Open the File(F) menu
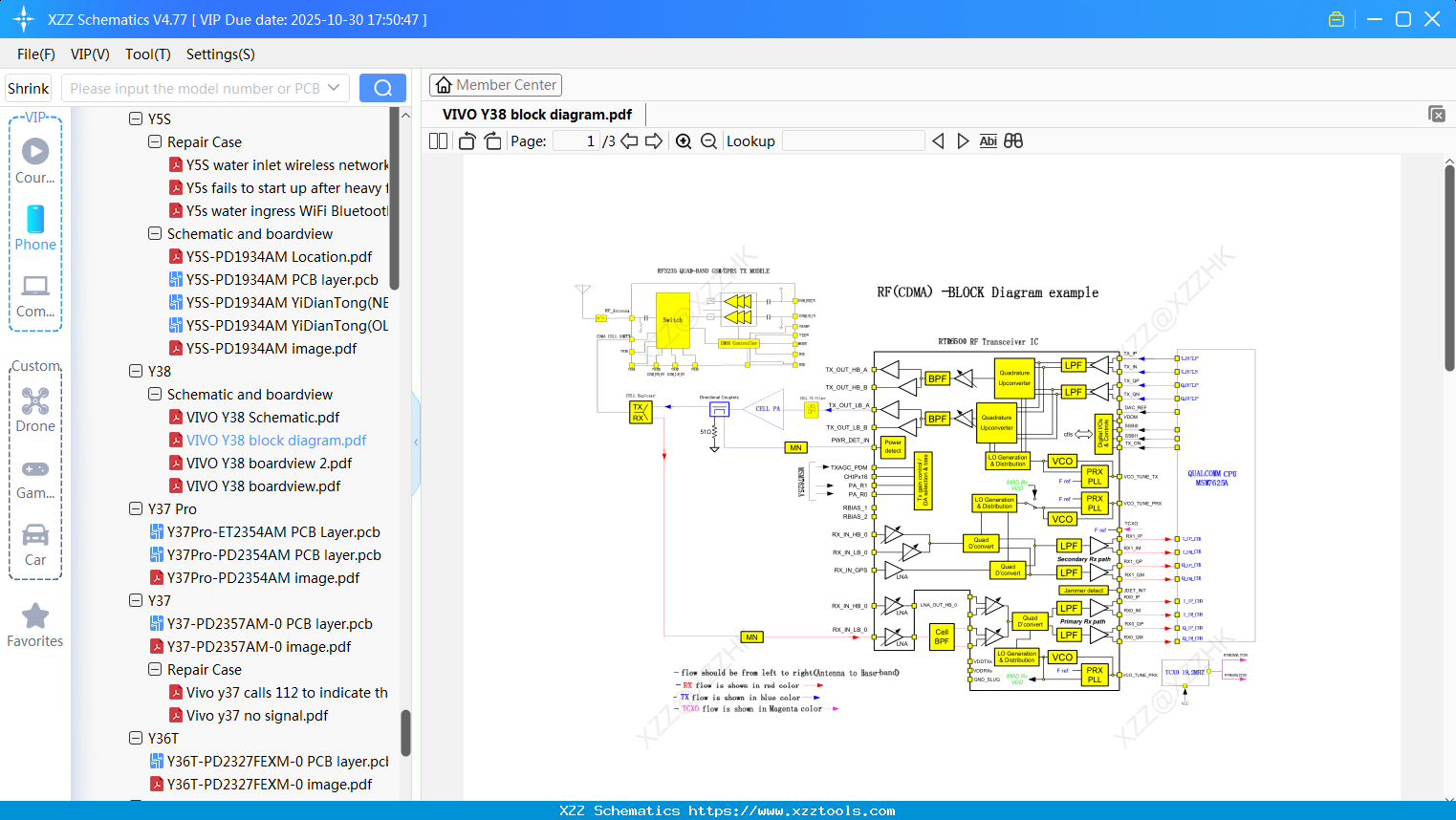This screenshot has height=820, width=1456. point(36,54)
